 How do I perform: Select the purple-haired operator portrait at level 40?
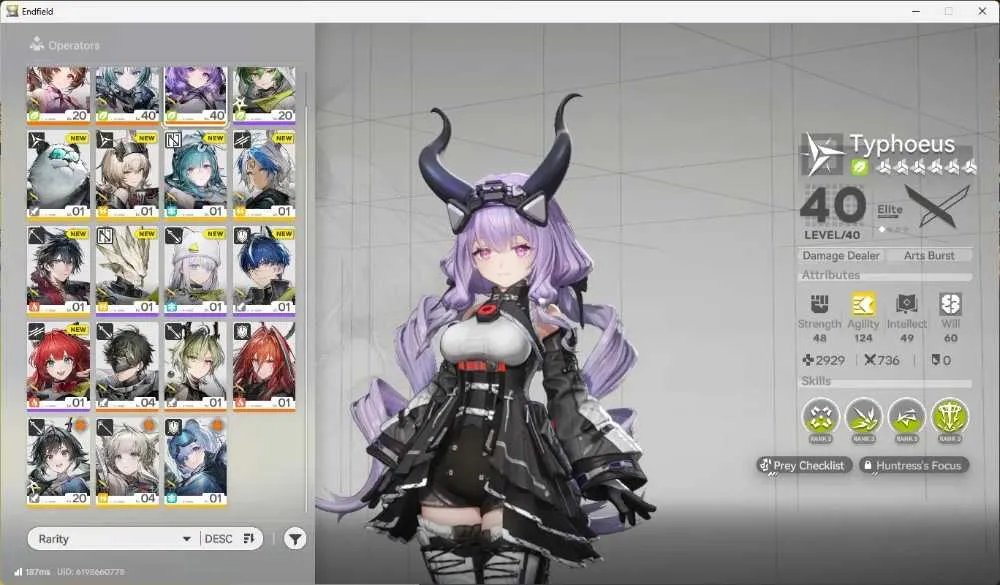[196, 94]
